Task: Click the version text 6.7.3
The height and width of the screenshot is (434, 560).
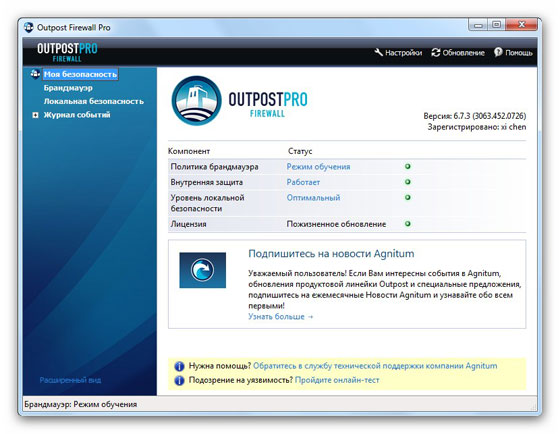Action: [475, 116]
